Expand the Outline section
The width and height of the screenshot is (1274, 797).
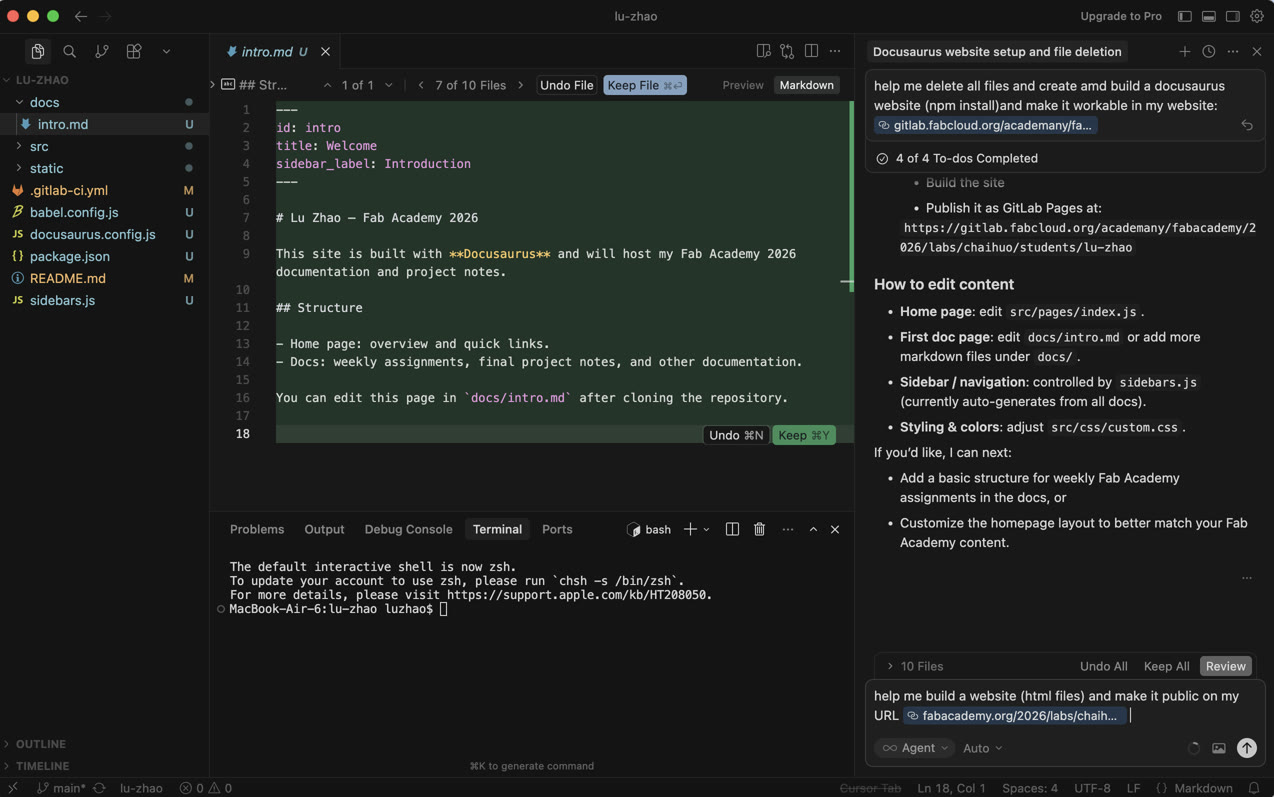point(41,744)
